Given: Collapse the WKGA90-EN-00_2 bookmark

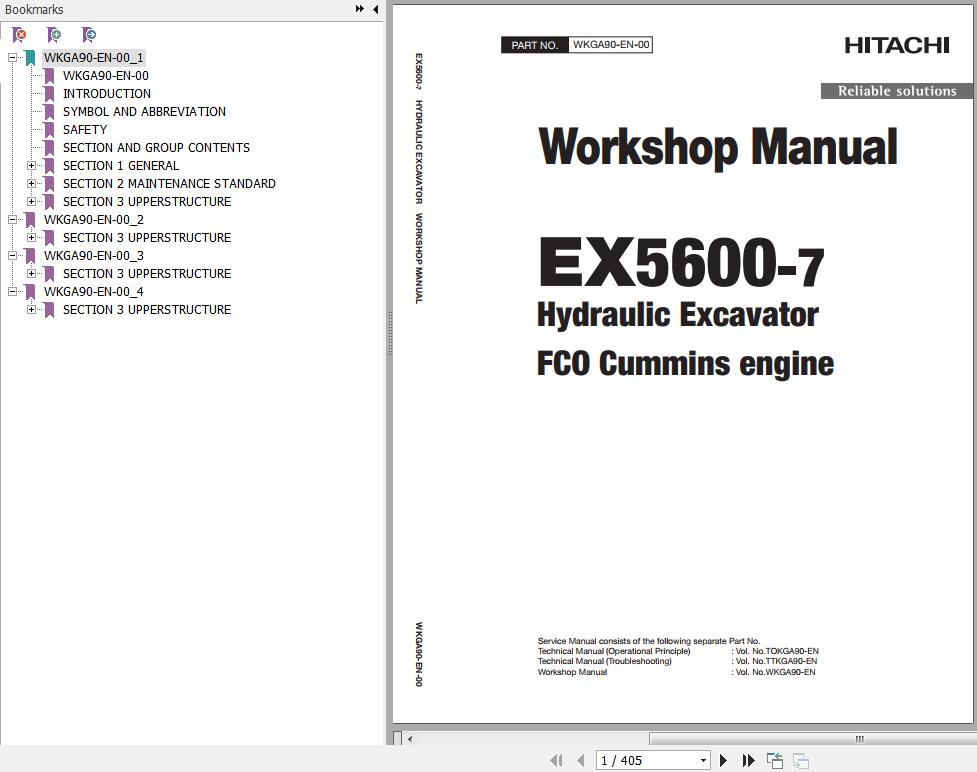Looking at the screenshot, I should click(12, 219).
